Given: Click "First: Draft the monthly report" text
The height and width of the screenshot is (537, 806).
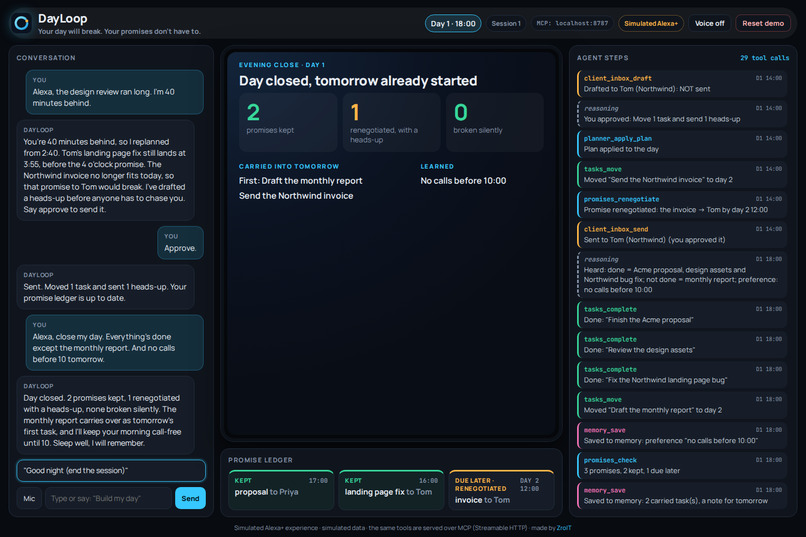Looking at the screenshot, I should (x=301, y=181).
